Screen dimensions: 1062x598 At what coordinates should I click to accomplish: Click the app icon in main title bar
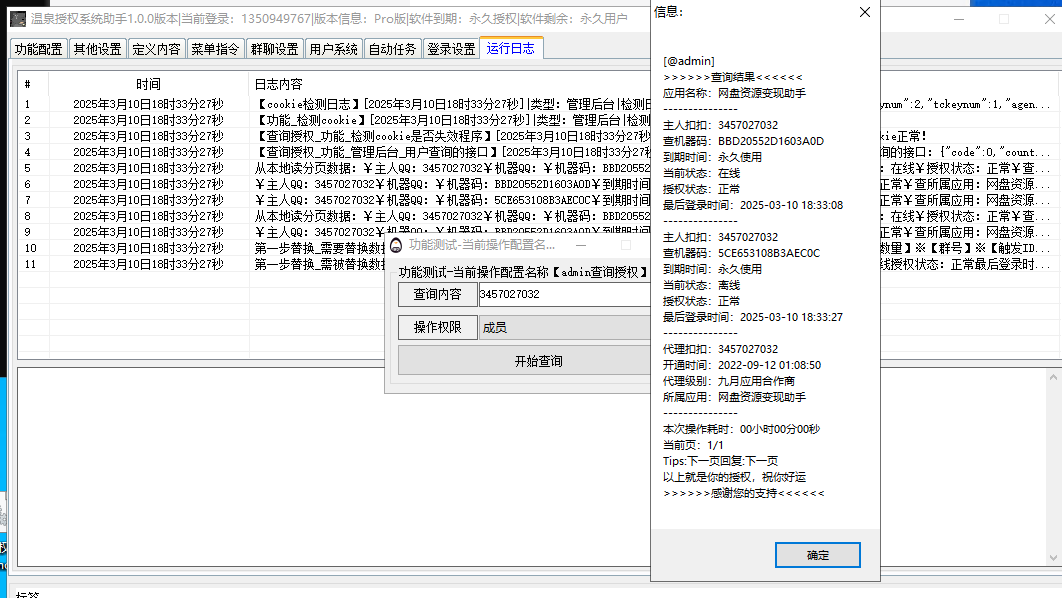click(x=18, y=18)
